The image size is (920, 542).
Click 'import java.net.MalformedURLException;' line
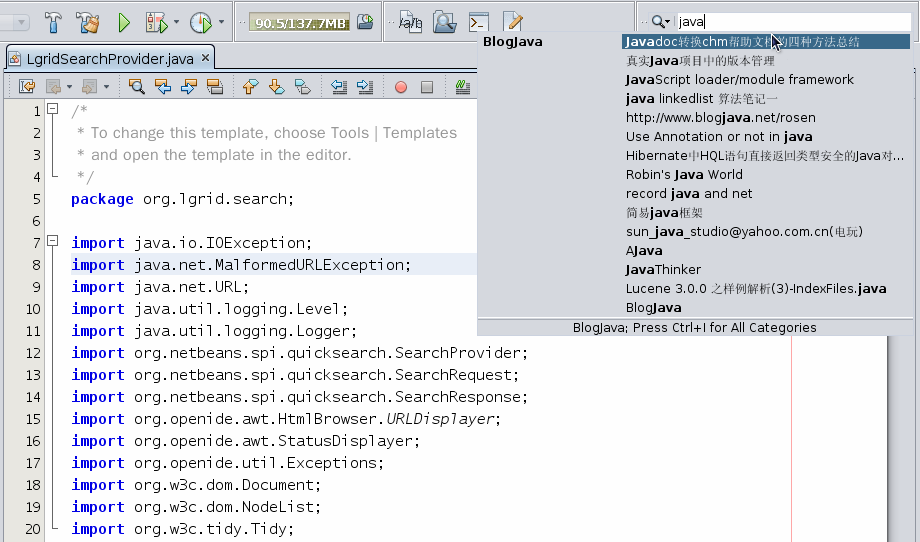click(x=241, y=265)
